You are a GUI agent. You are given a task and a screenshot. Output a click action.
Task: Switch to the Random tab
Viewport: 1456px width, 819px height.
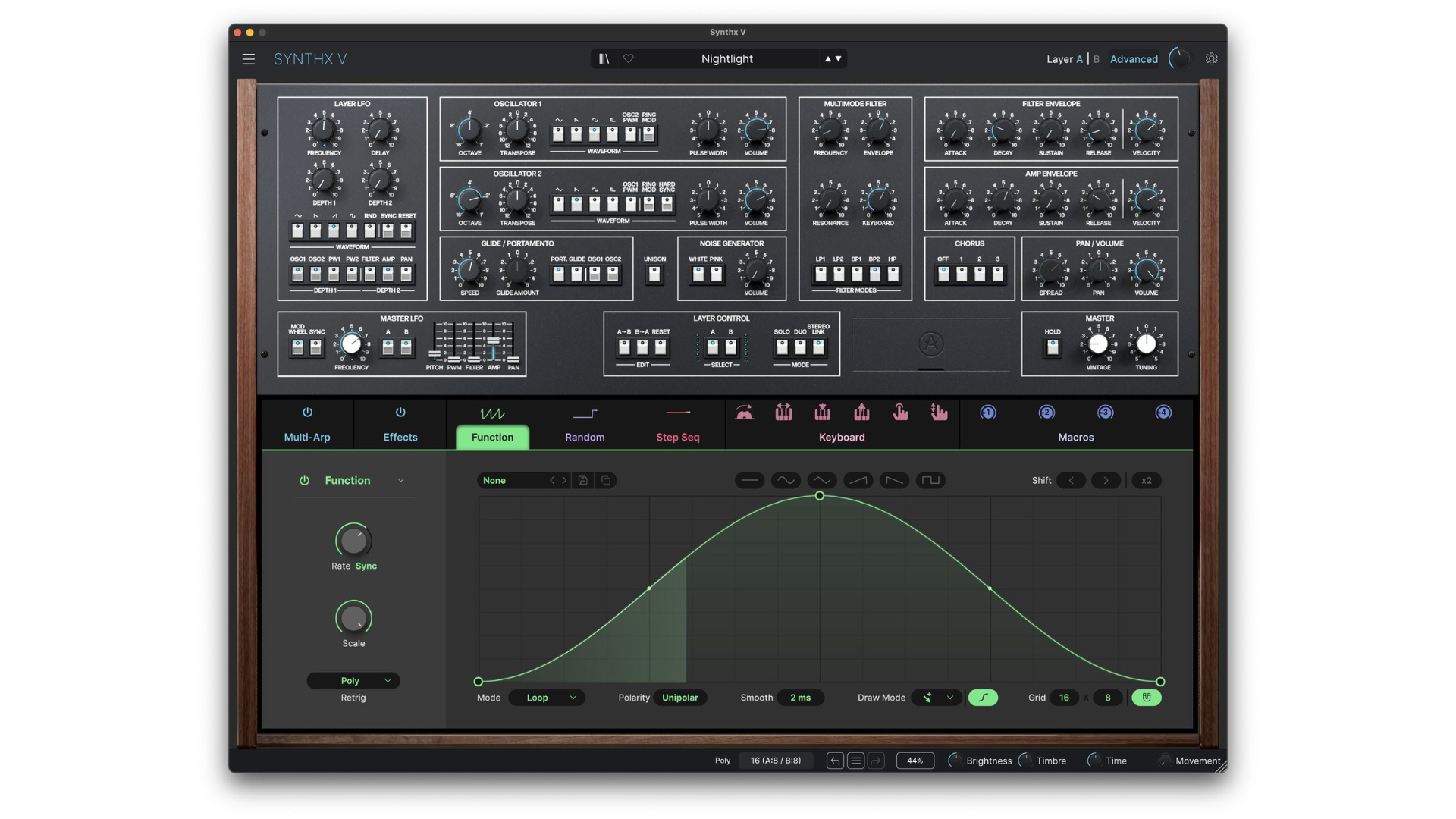point(585,437)
